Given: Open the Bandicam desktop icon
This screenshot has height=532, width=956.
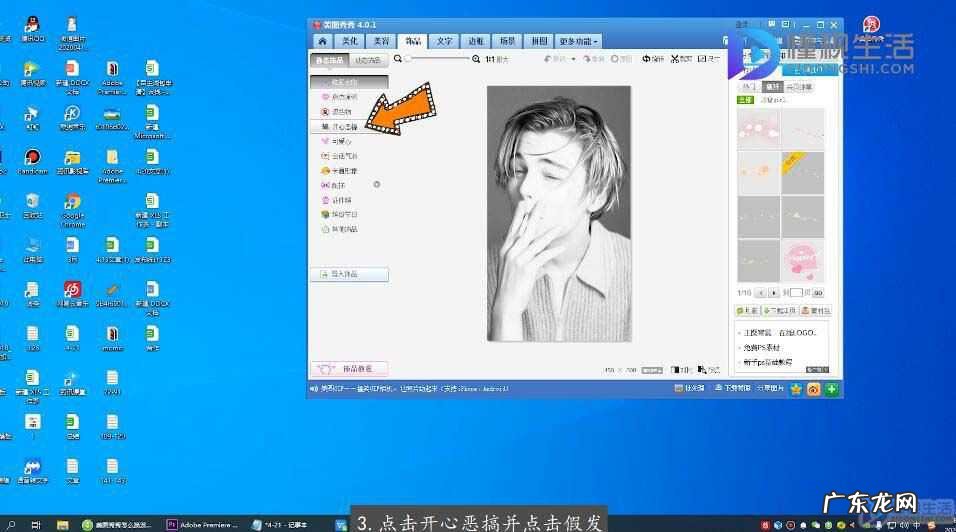Looking at the screenshot, I should point(32,162).
